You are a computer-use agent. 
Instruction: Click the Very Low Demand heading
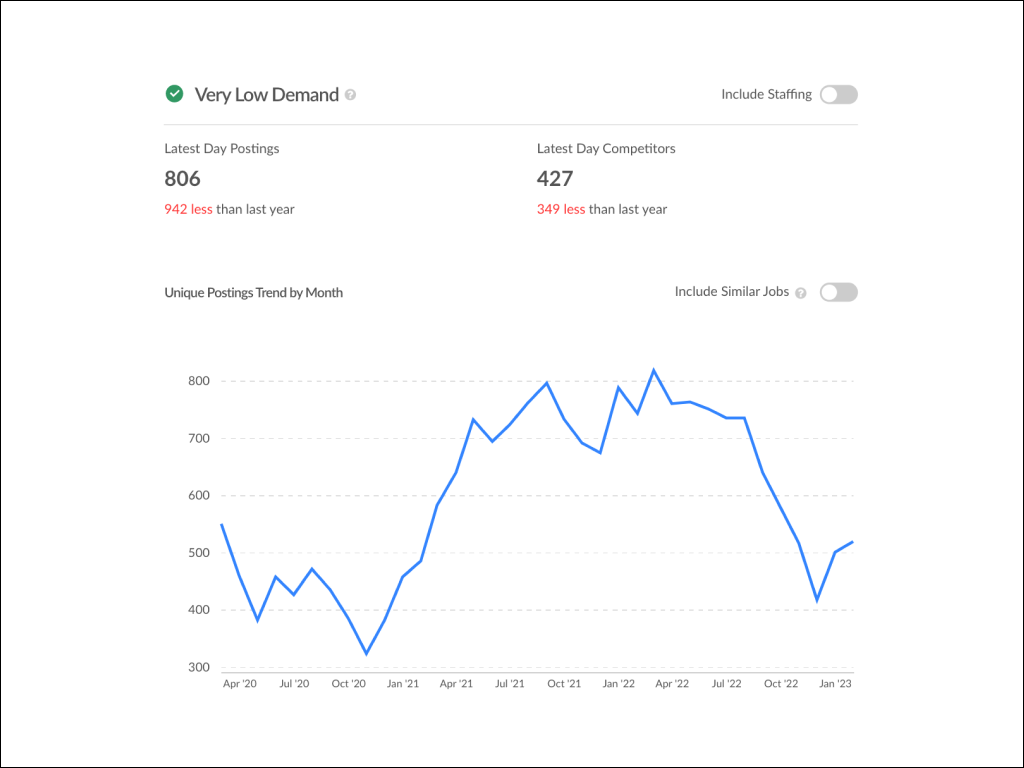(x=266, y=95)
